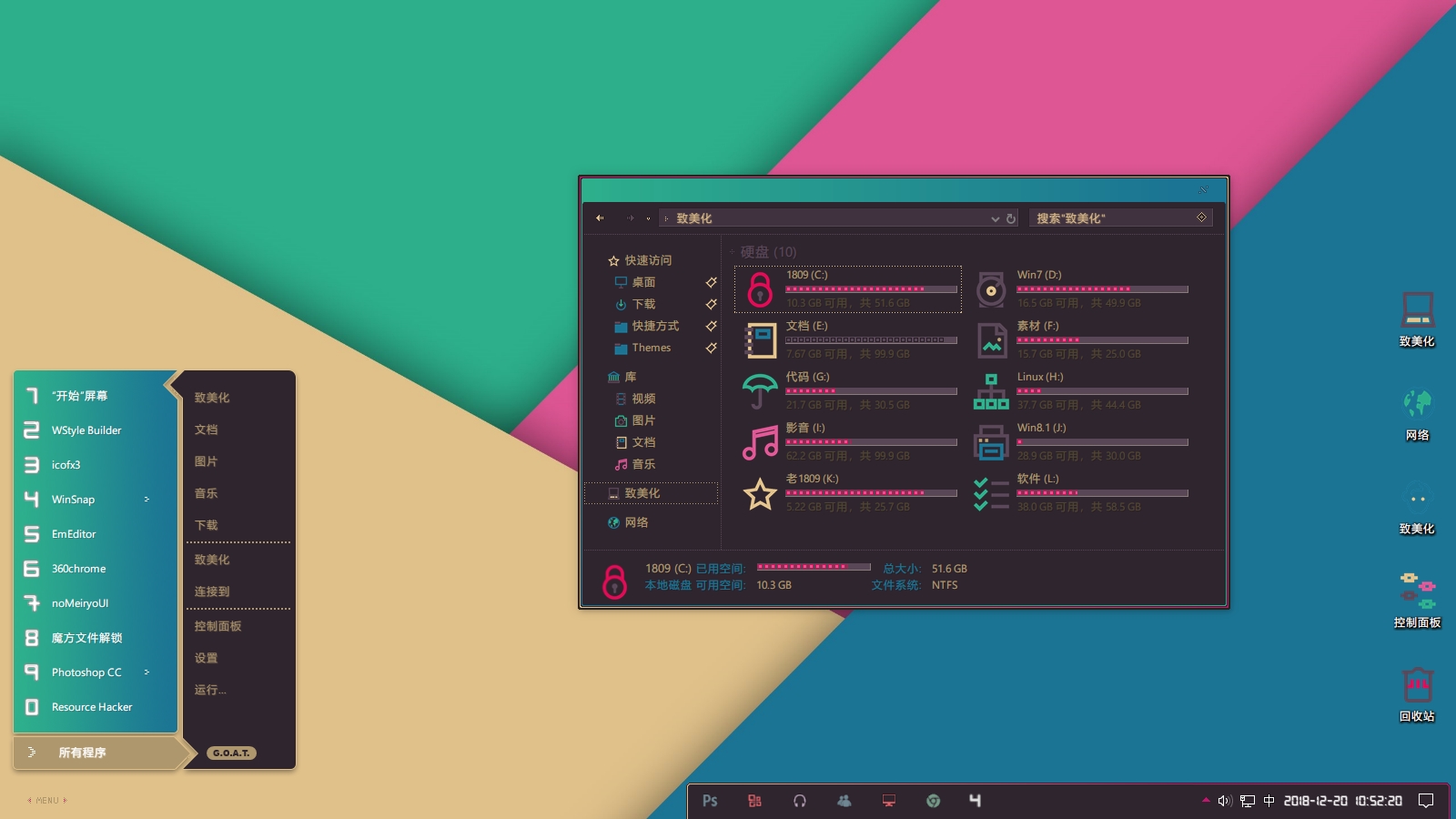The width and height of the screenshot is (1456, 819).
Task: Click the 所有程序 button
Action: (82, 753)
